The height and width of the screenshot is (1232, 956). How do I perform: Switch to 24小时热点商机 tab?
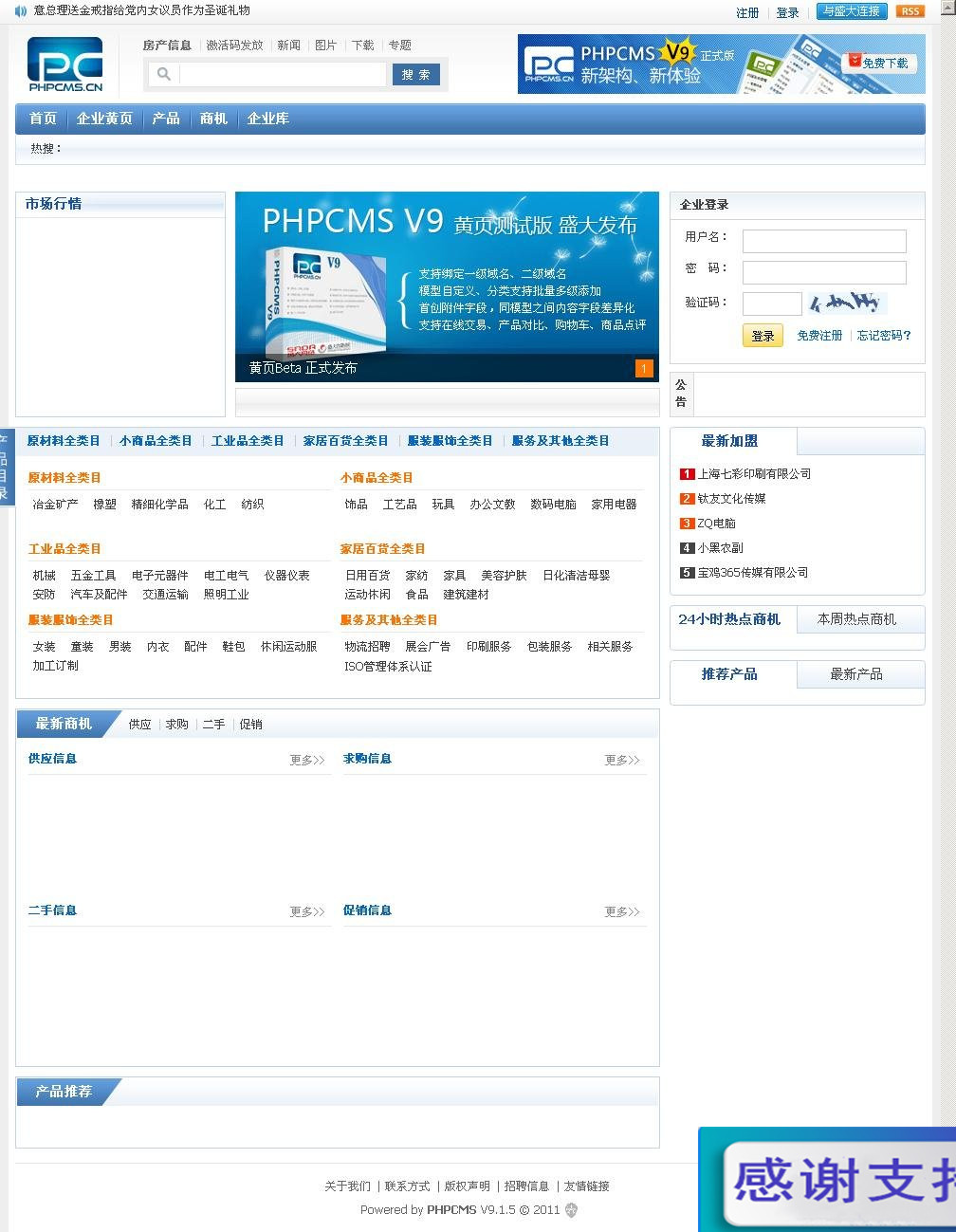pyautogui.click(x=729, y=619)
